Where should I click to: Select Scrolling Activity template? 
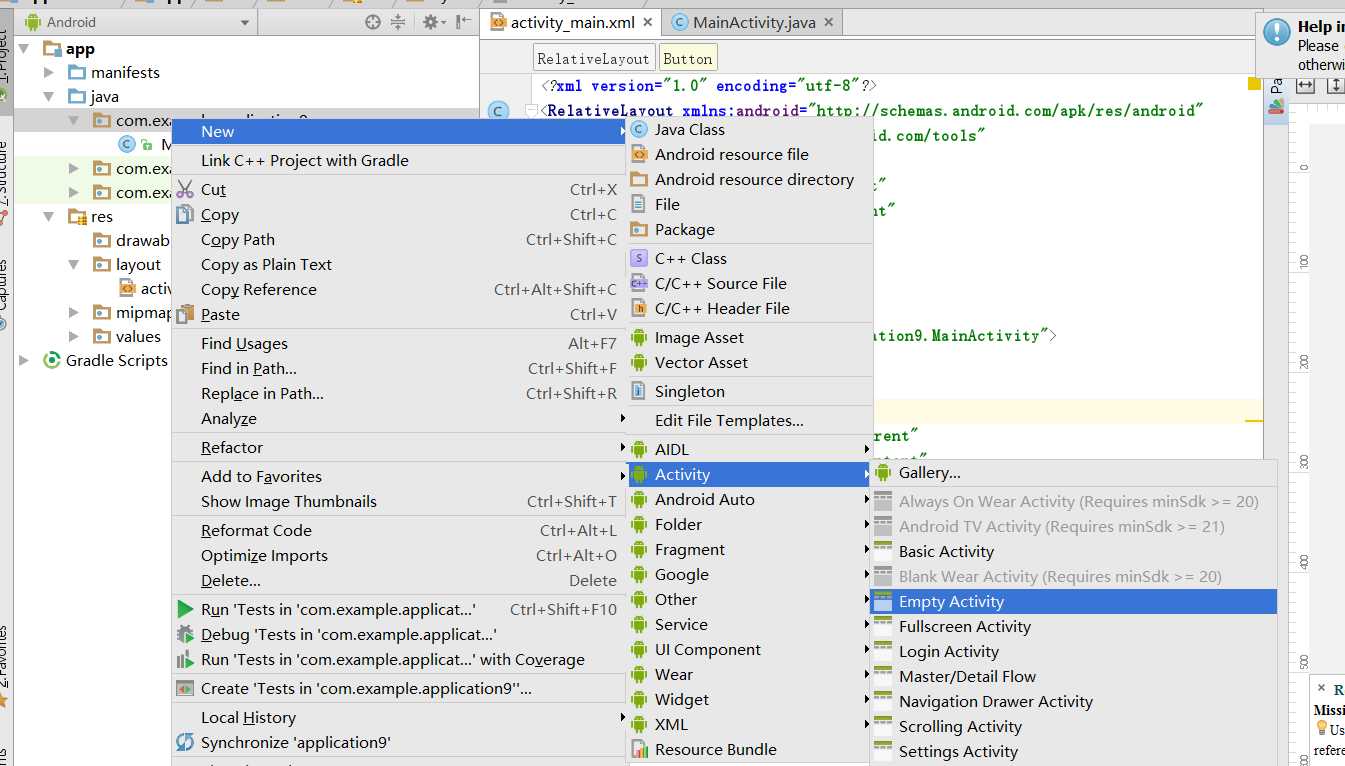[1073, 726]
